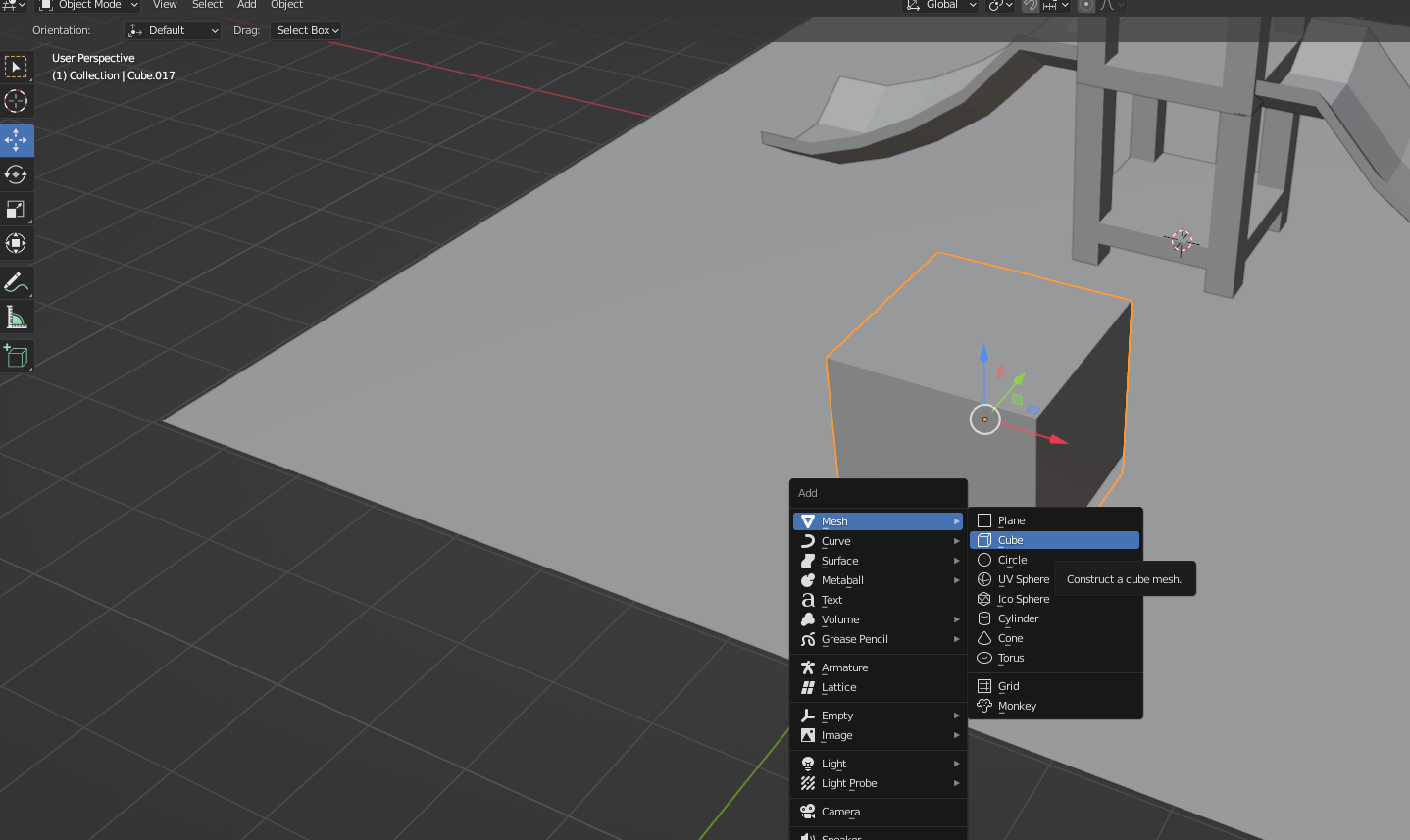The height and width of the screenshot is (840, 1410).
Task: Choose Light Probe in Add menu
Action: [x=879, y=783]
